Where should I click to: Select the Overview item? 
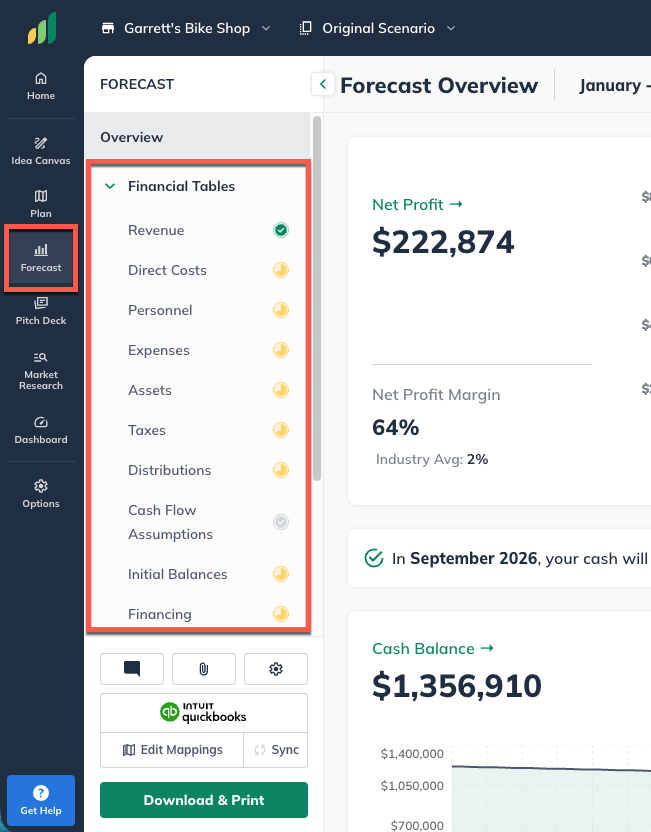[197, 137]
